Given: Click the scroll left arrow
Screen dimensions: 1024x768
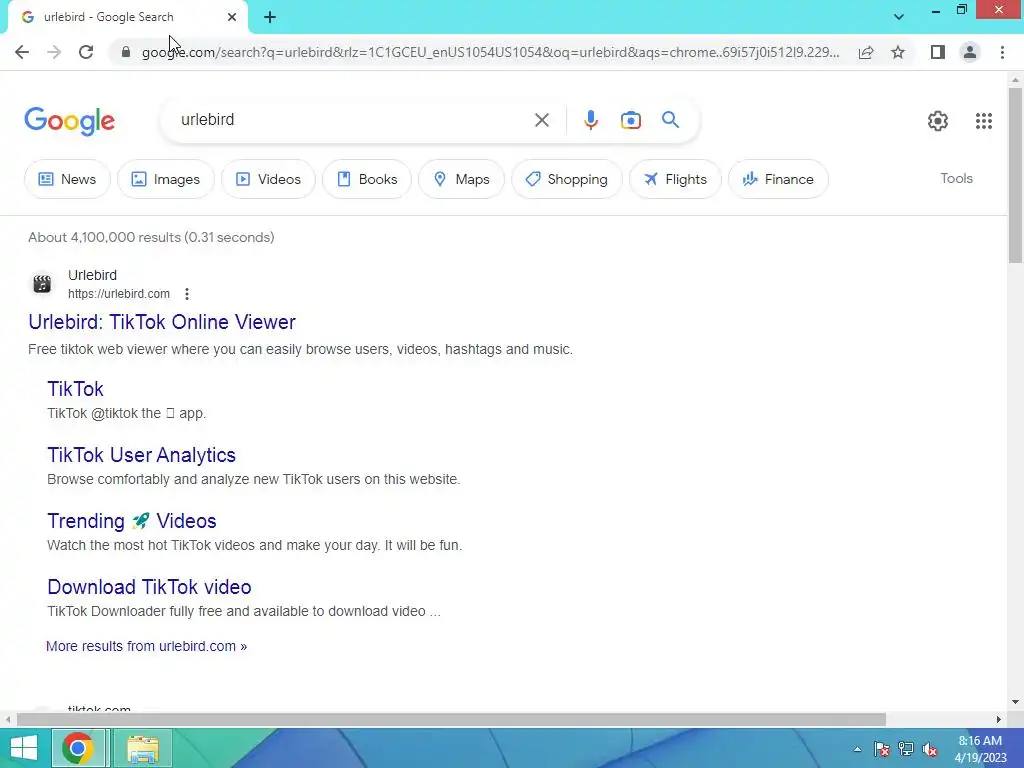Looking at the screenshot, I should tap(7, 719).
